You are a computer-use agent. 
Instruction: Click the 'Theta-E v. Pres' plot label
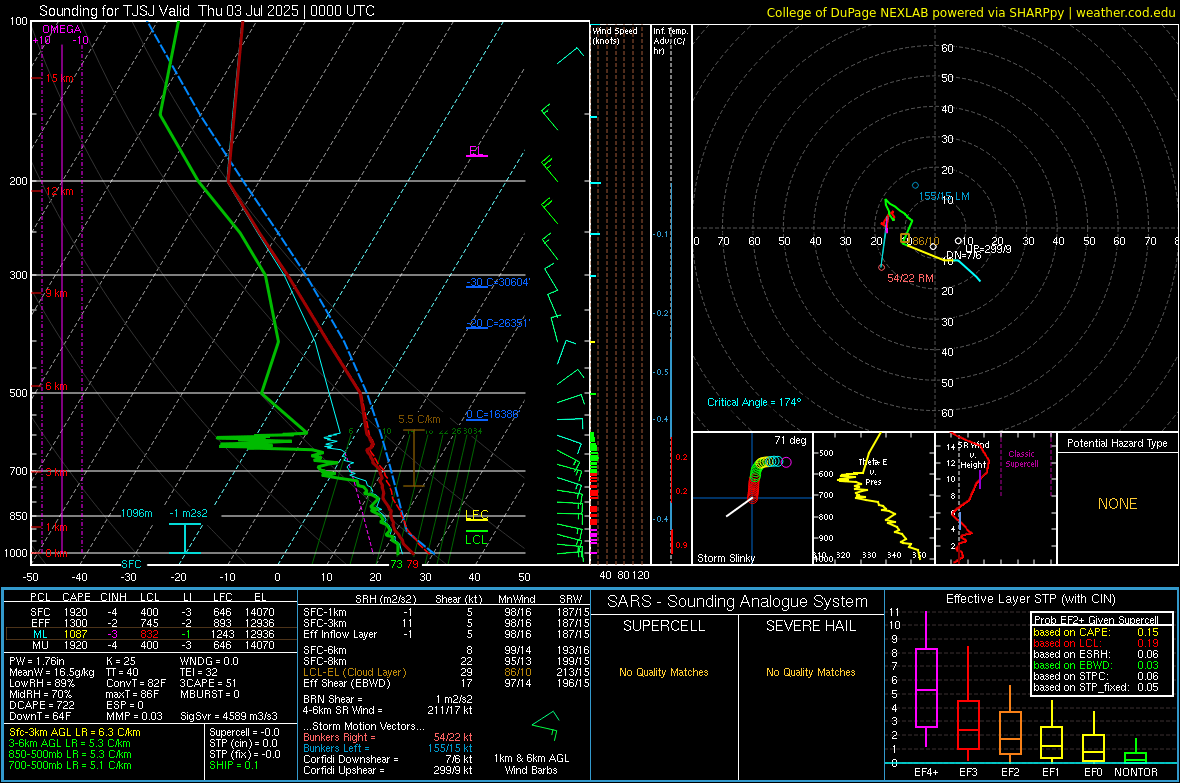[872, 471]
